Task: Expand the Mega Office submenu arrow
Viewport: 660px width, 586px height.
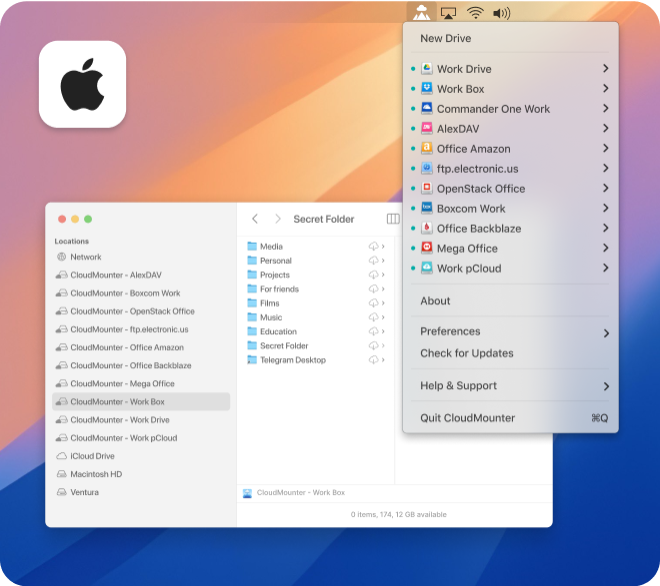Action: pyautogui.click(x=605, y=248)
